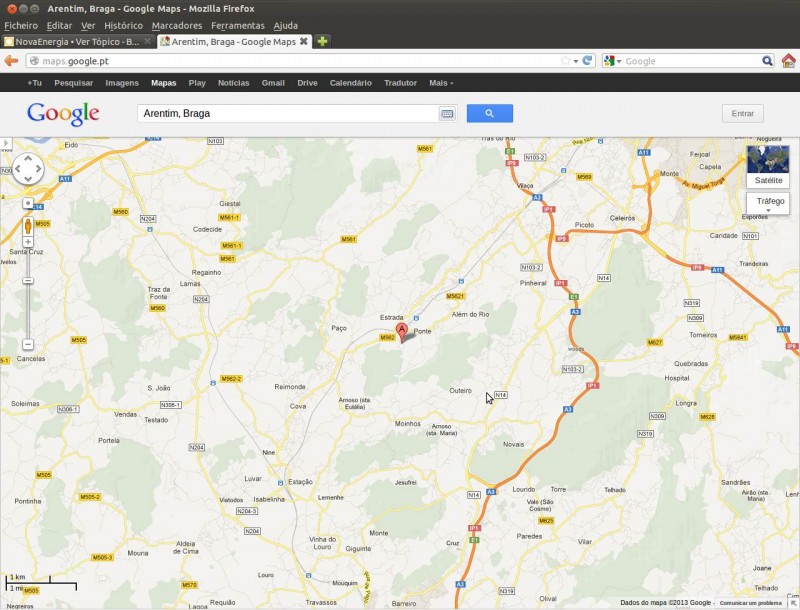Click the Celeirós place label on map
This screenshot has width=800, height=610.
point(622,218)
